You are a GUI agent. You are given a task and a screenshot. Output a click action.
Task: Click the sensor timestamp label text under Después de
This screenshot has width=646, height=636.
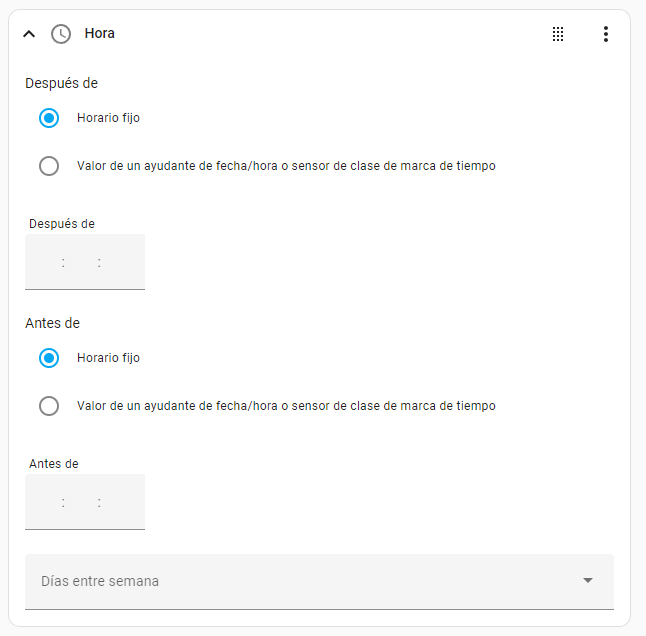click(x=286, y=166)
